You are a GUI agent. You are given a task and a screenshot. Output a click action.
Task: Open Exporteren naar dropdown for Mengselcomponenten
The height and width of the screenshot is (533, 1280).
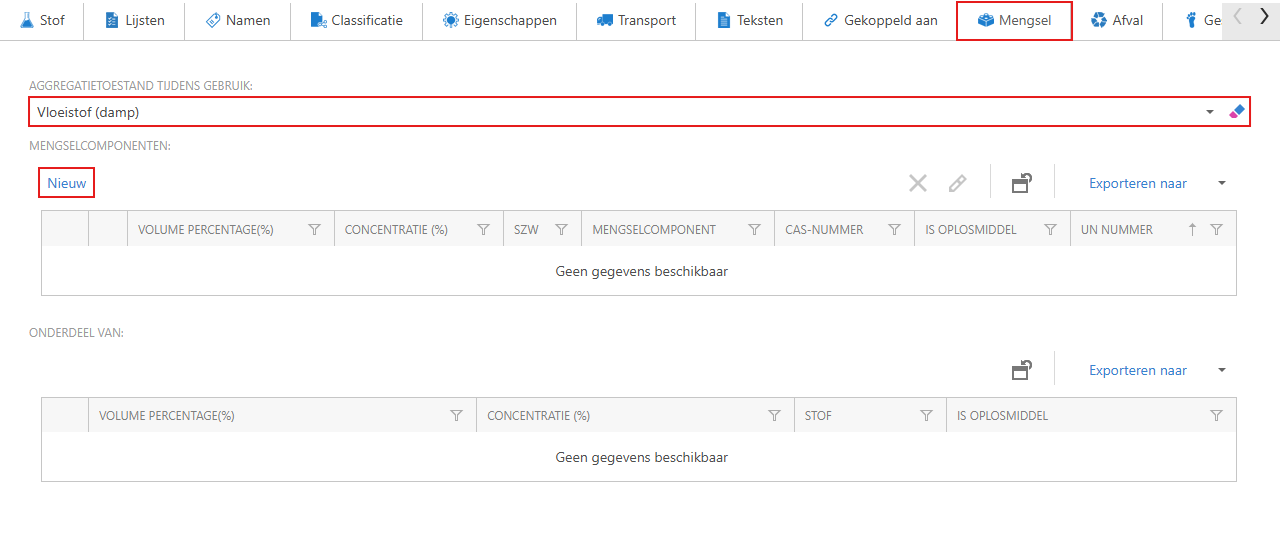(1221, 183)
